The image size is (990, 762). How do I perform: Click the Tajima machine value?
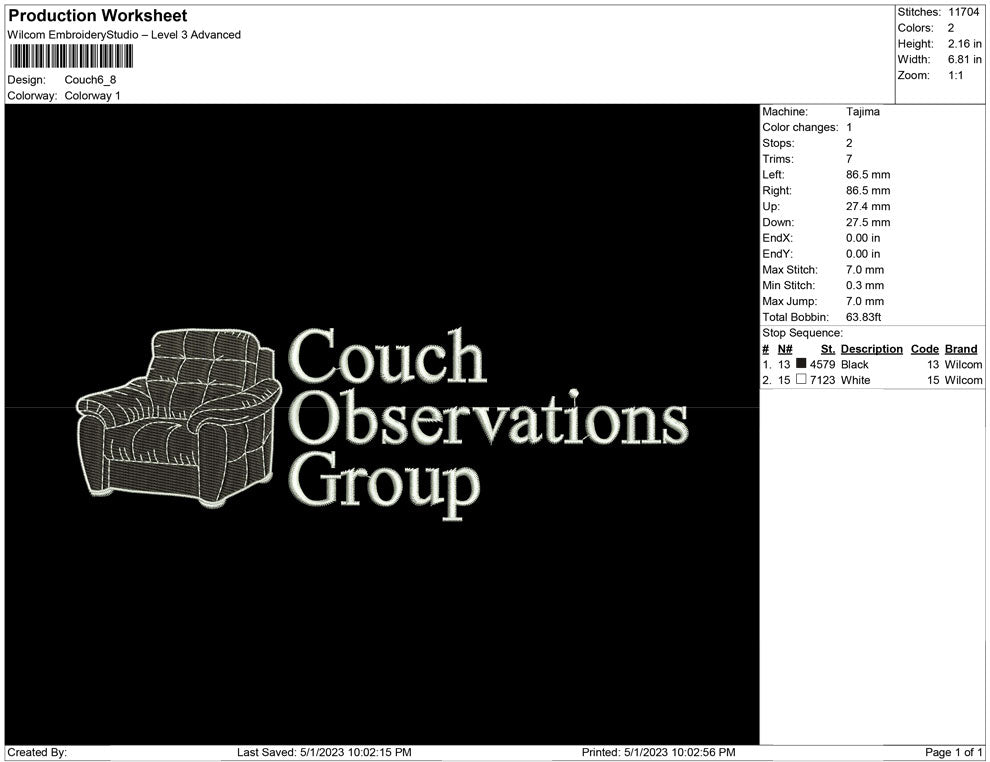tap(862, 112)
